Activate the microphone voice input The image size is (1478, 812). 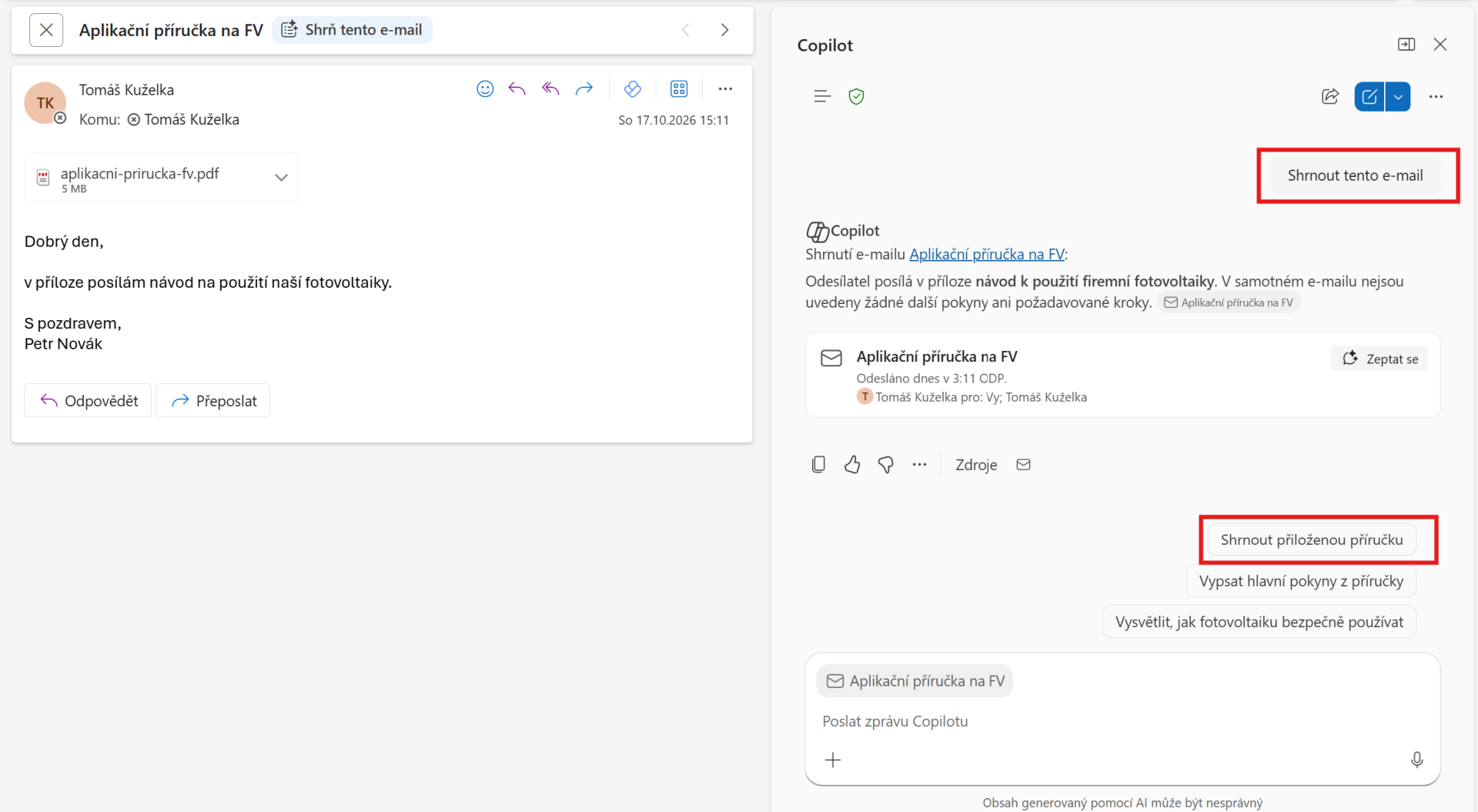(1416, 760)
